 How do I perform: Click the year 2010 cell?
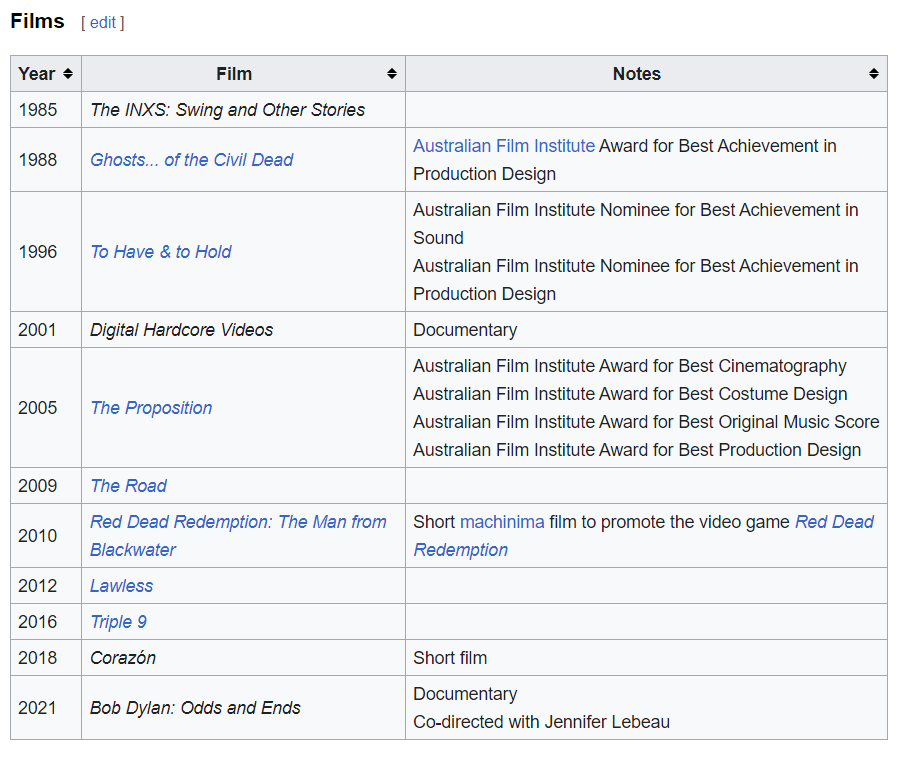click(46, 536)
